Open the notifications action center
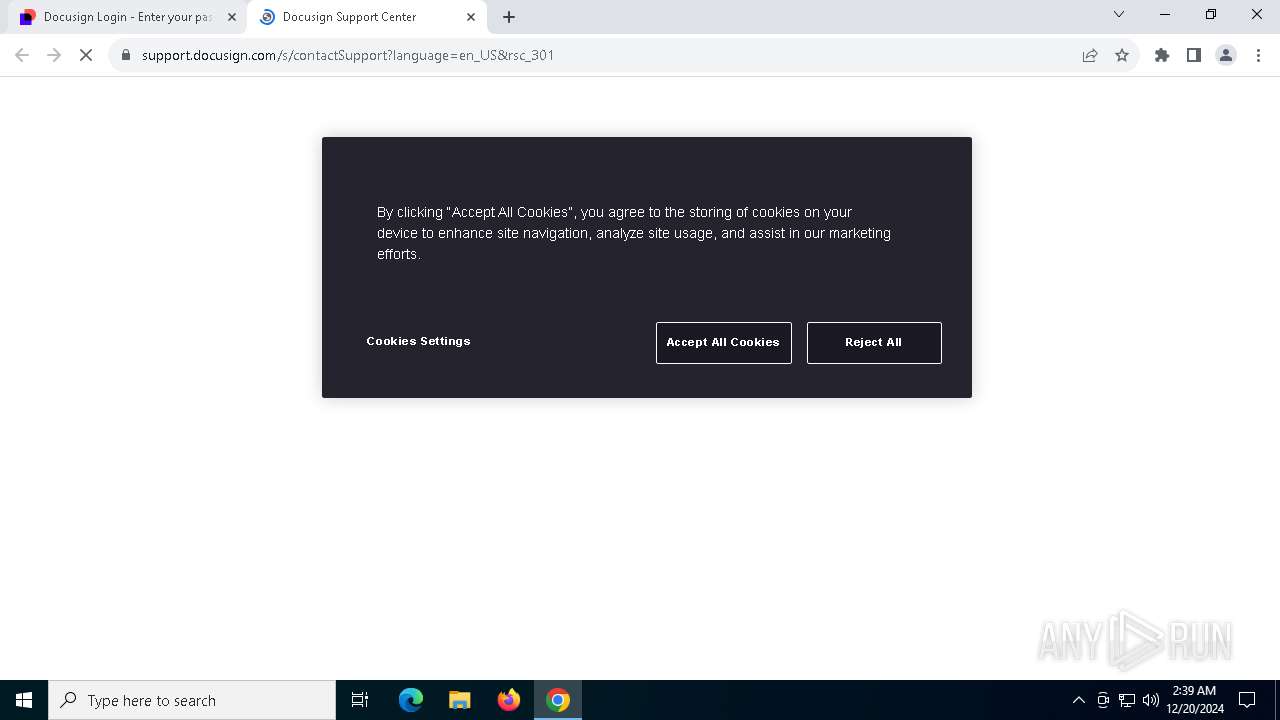This screenshot has width=1280, height=720. click(1247, 700)
